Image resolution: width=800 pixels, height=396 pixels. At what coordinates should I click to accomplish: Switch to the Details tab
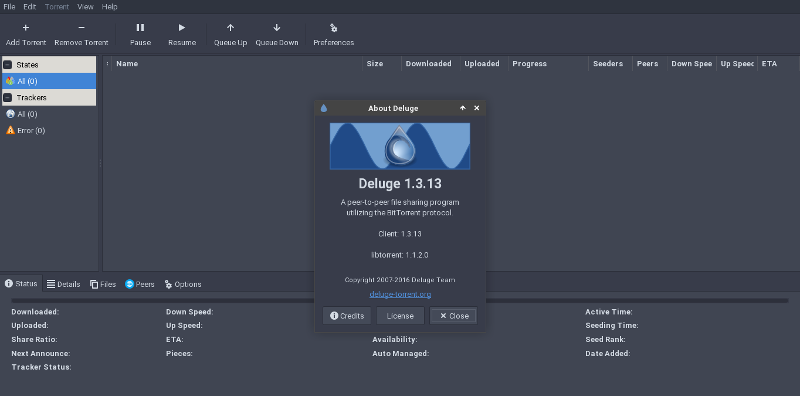click(x=64, y=284)
